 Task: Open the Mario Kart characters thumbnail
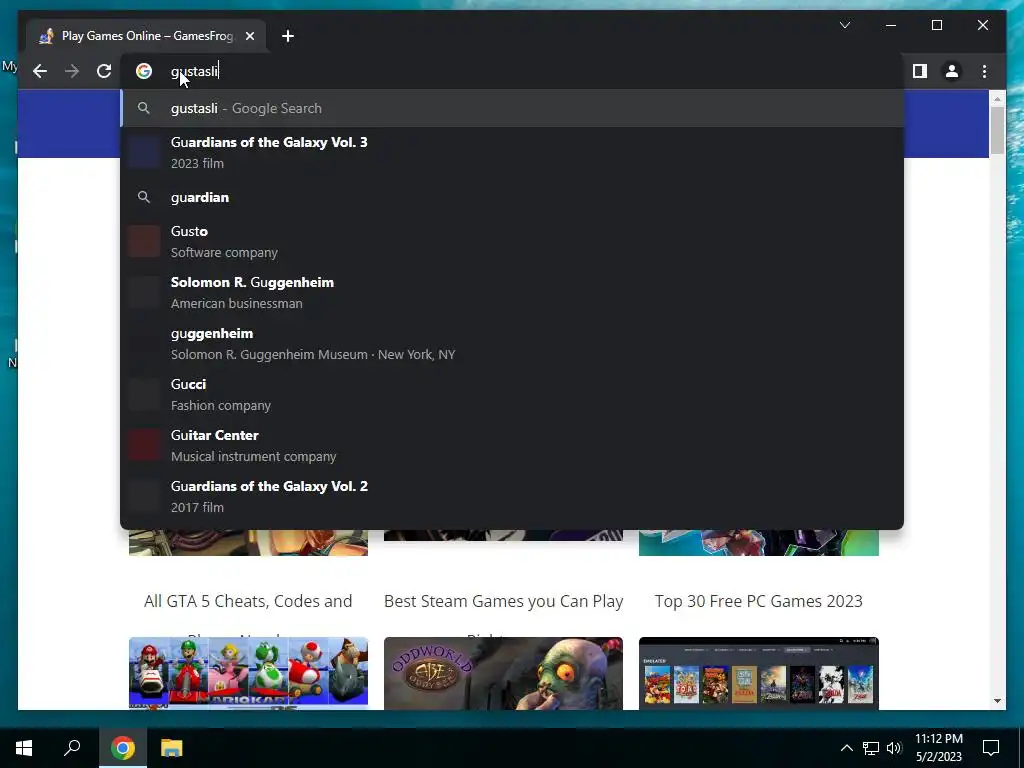[248, 673]
